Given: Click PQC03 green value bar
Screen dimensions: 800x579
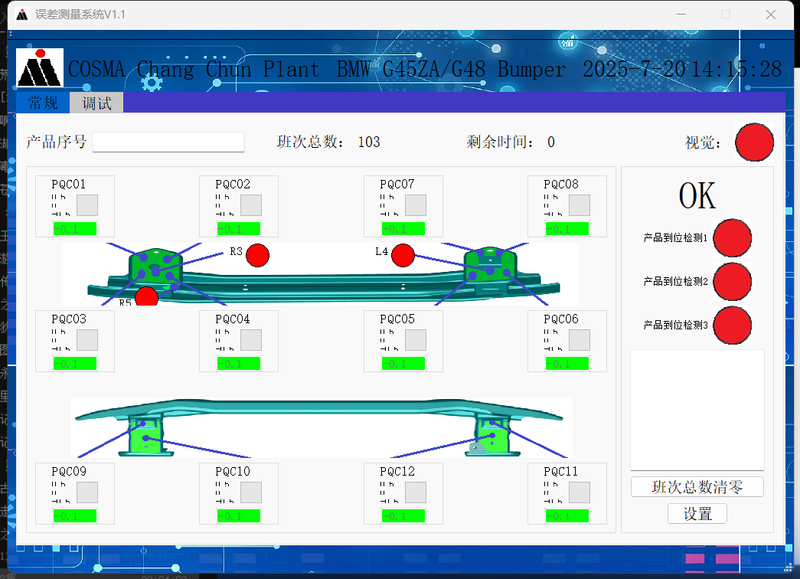Looking at the screenshot, I should pos(75,364).
